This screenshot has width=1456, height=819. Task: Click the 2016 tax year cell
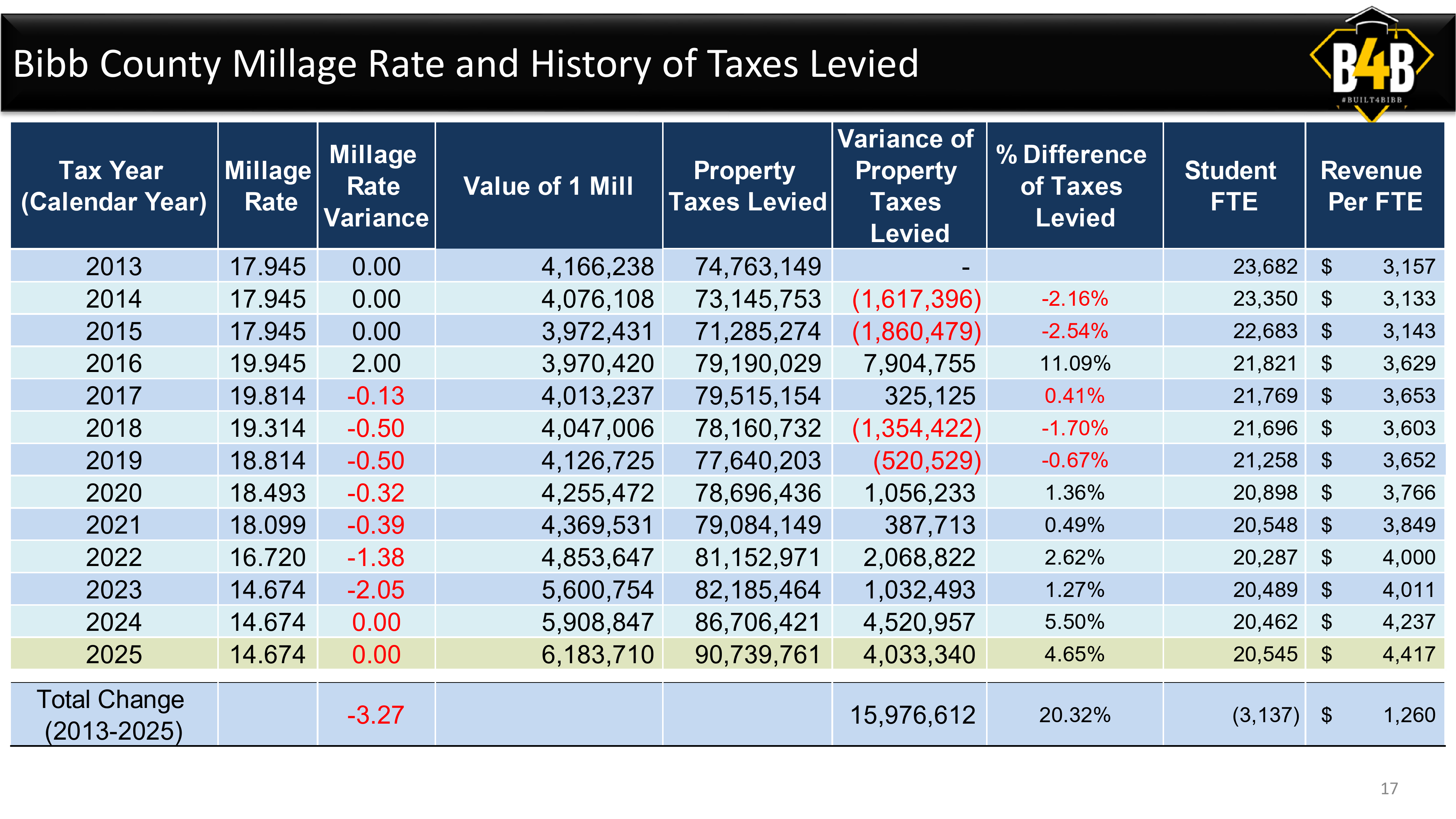(114, 363)
